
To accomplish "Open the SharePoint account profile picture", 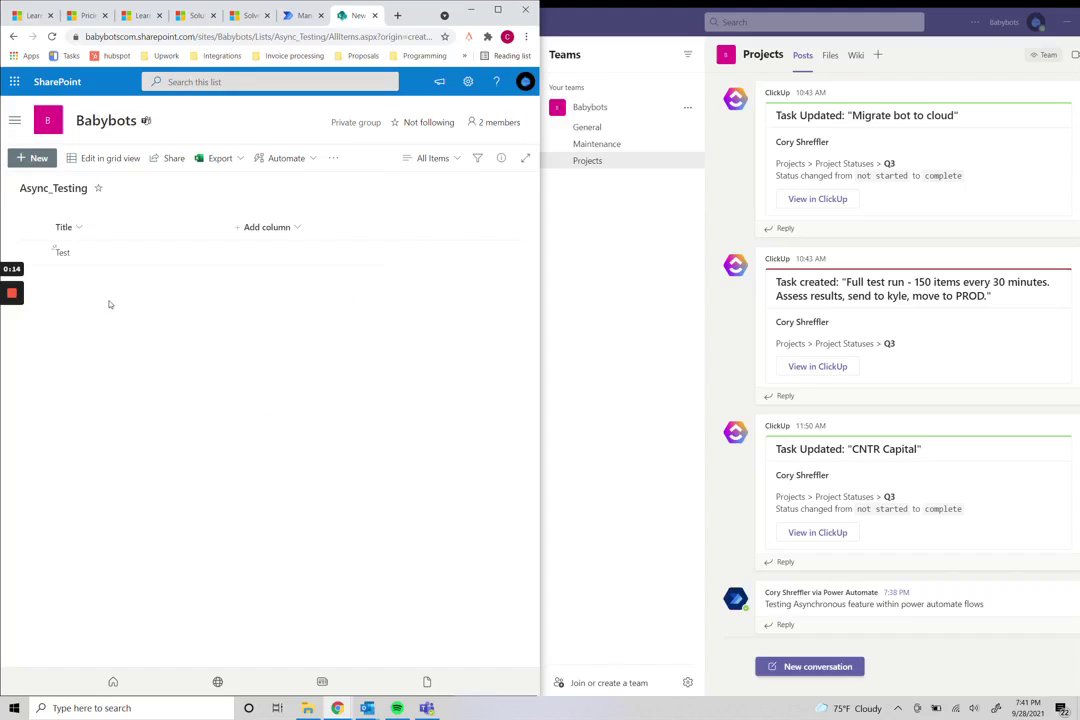I will 526,81.
